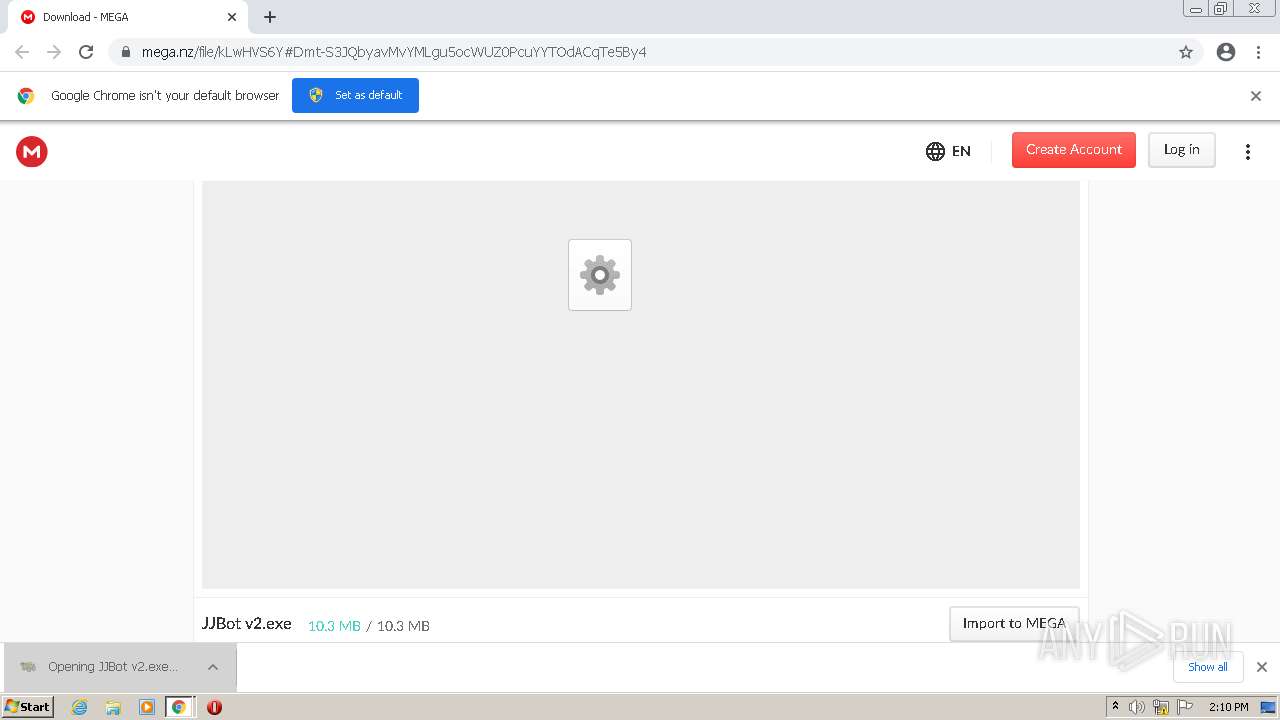
Task: Reload the current page
Action: [86, 52]
